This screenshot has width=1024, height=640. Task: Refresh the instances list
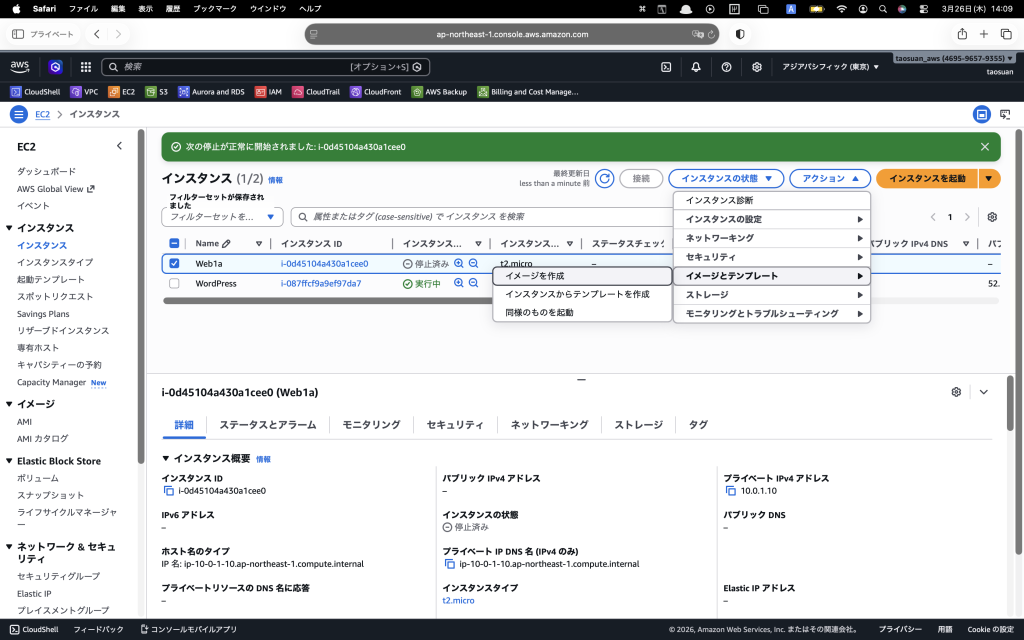pos(604,178)
